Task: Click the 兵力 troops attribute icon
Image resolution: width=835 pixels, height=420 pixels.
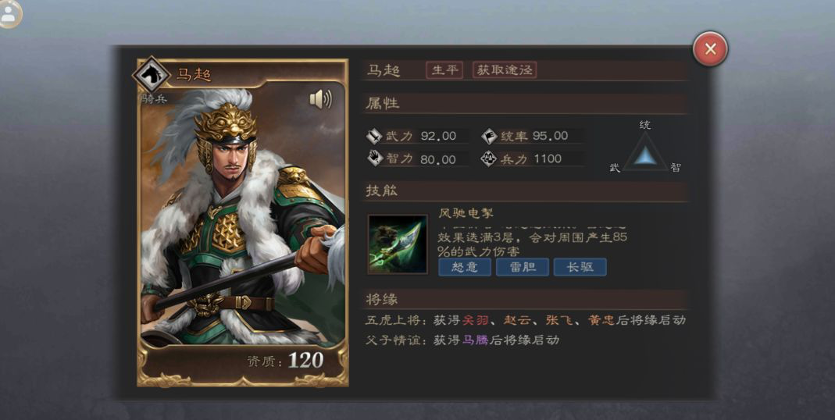Action: (489, 159)
